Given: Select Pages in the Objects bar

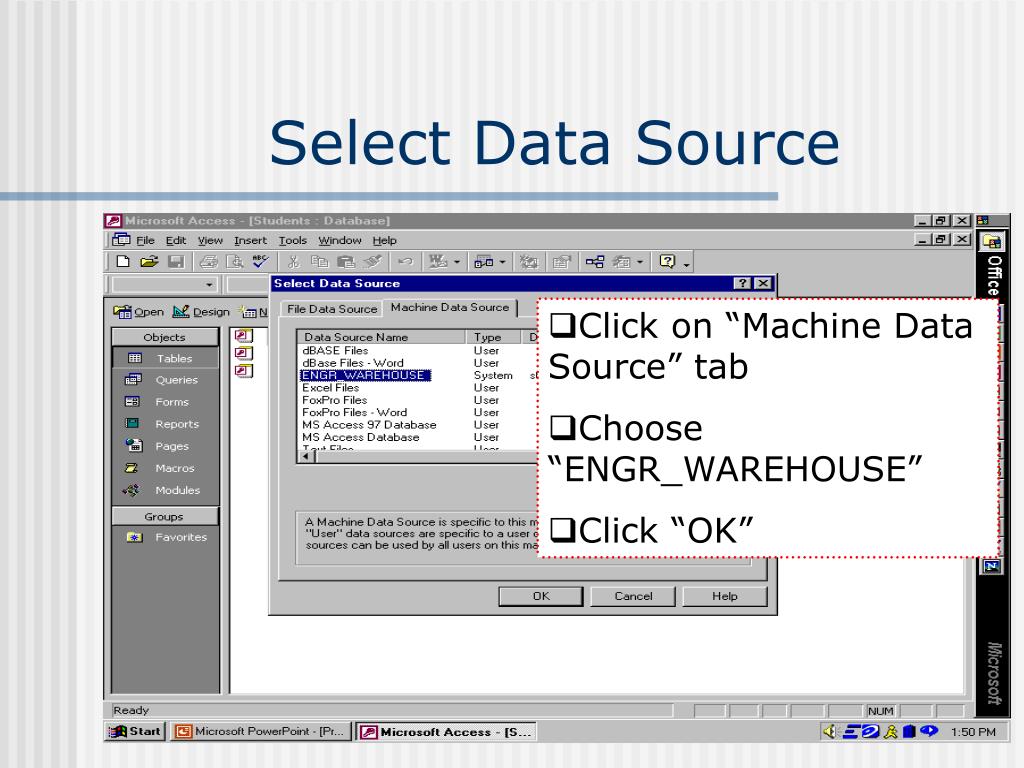Looking at the screenshot, I should [x=165, y=446].
